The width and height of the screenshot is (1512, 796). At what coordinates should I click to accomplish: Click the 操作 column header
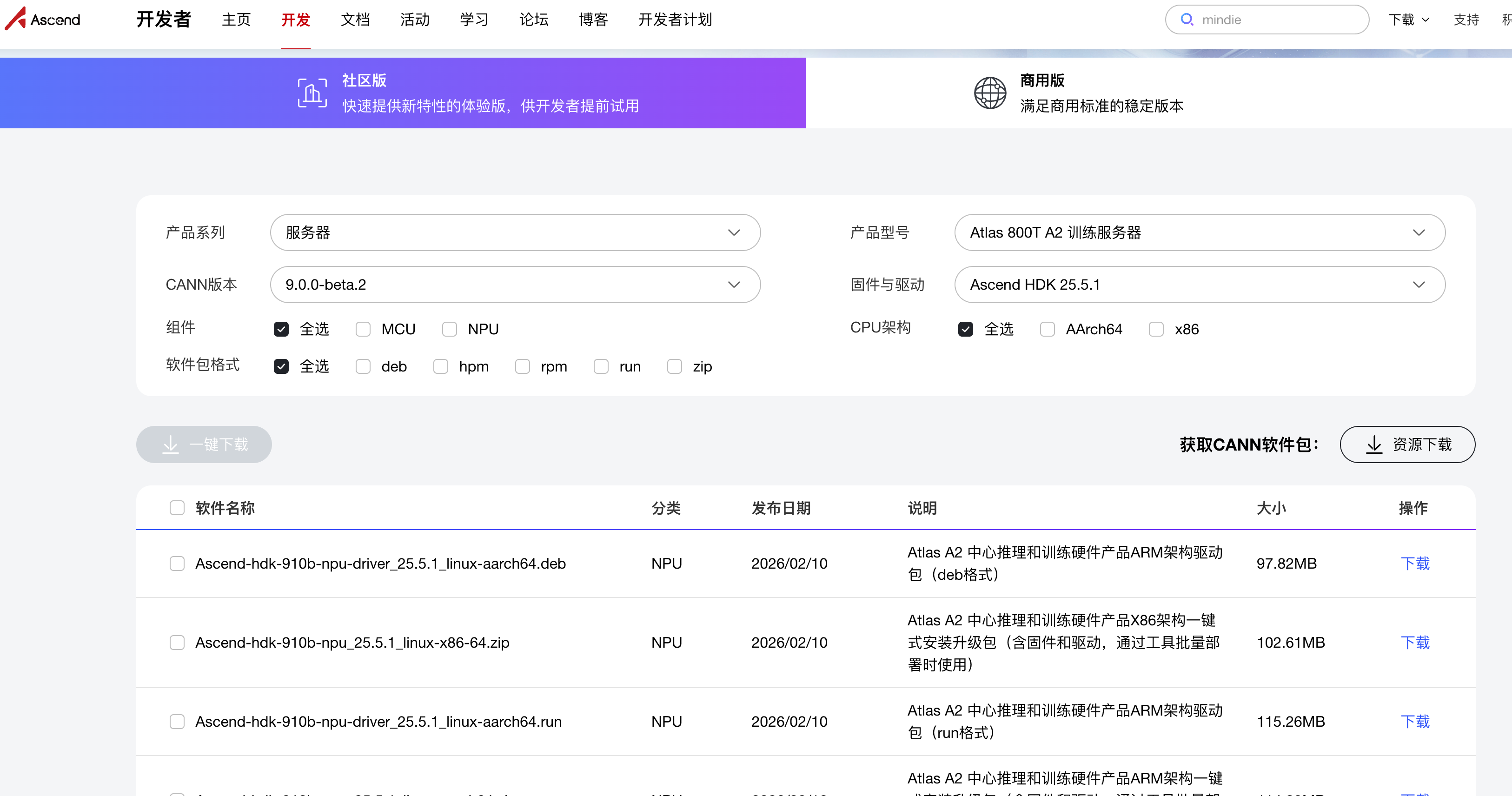point(1413,508)
